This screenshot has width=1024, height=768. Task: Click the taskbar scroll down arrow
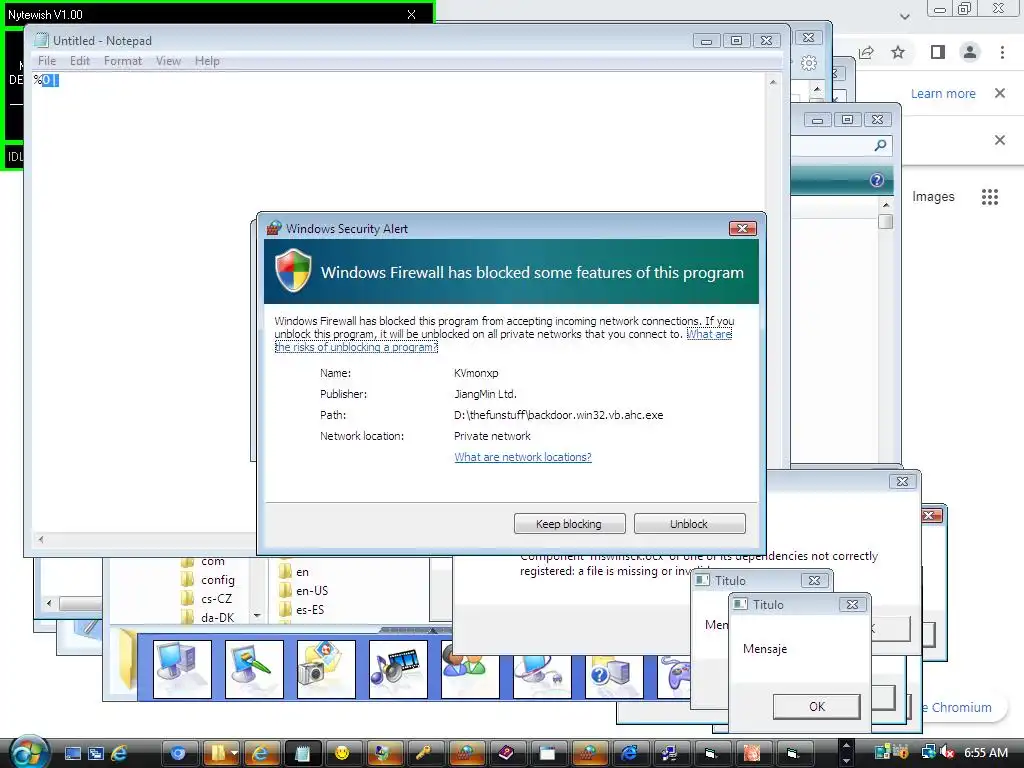tap(846, 761)
